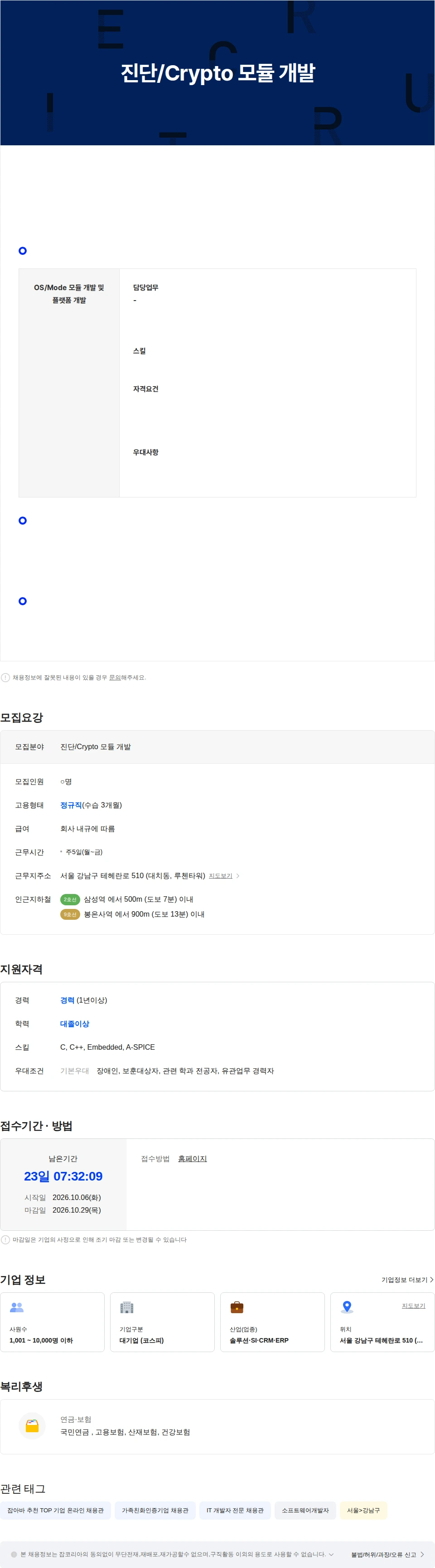Screen dimensions: 435x1568
Task: Click the green Line 2 subway badge
Action: point(70,899)
